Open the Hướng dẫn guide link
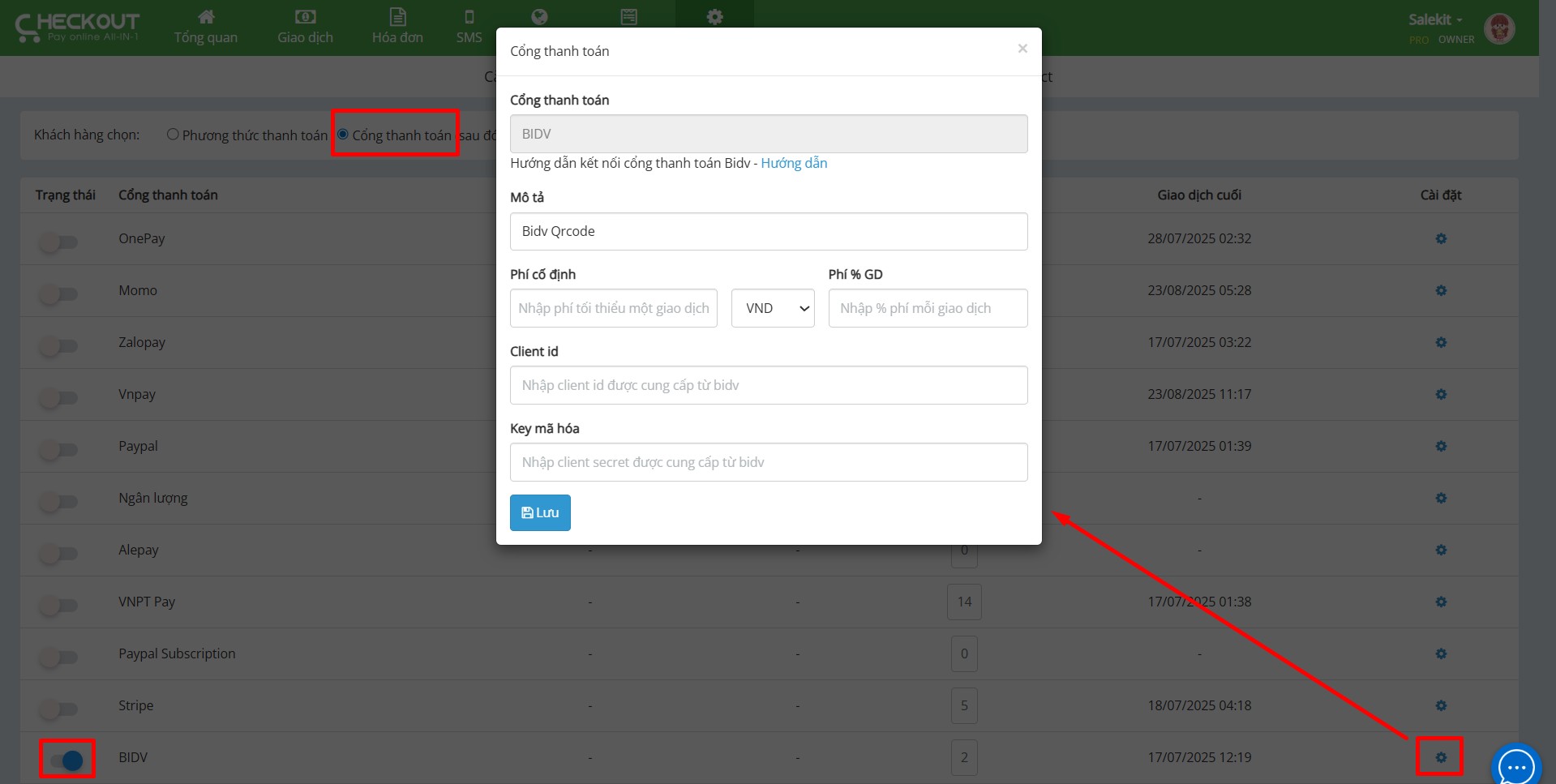Viewport: 1556px width, 784px height. click(793, 163)
